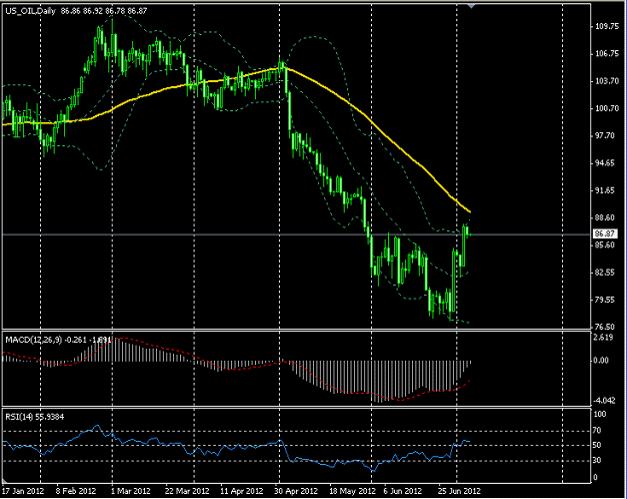Image resolution: width=627 pixels, height=499 pixels.
Task: Click the 17 Jan 2012 date label
Action: [23, 491]
